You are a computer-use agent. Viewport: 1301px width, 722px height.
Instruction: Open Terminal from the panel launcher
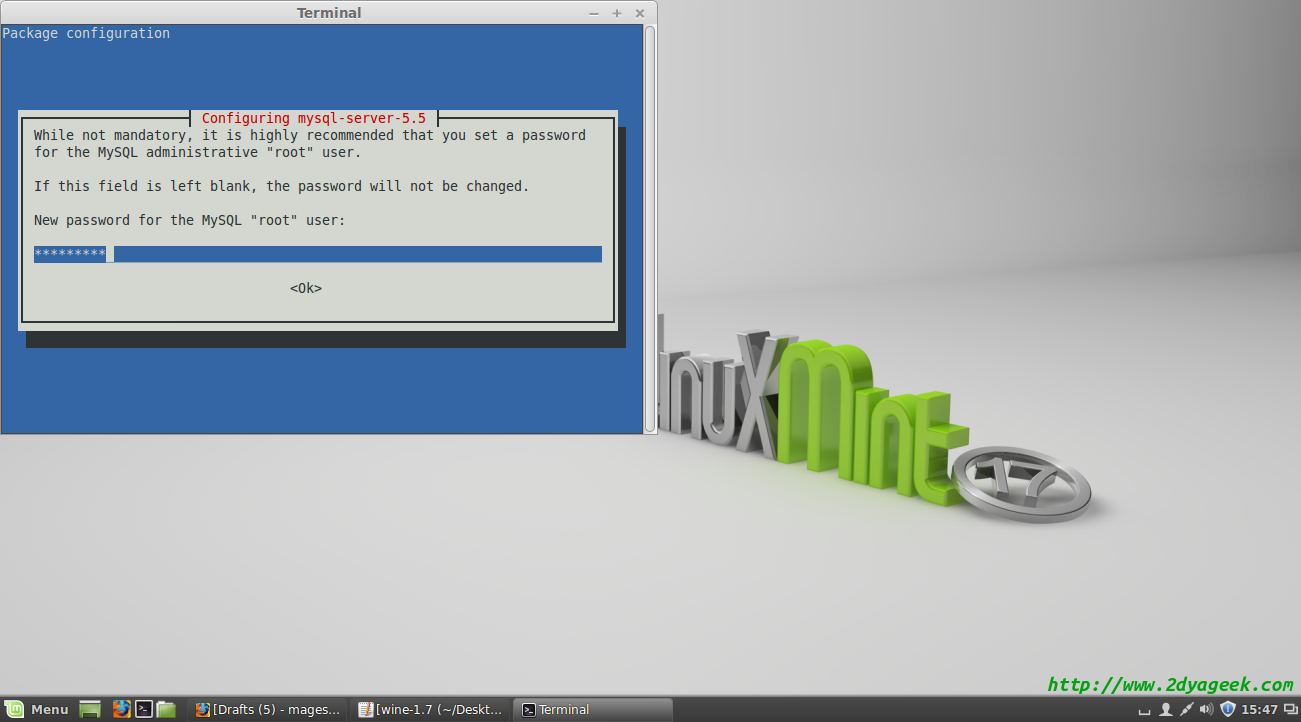pos(144,710)
